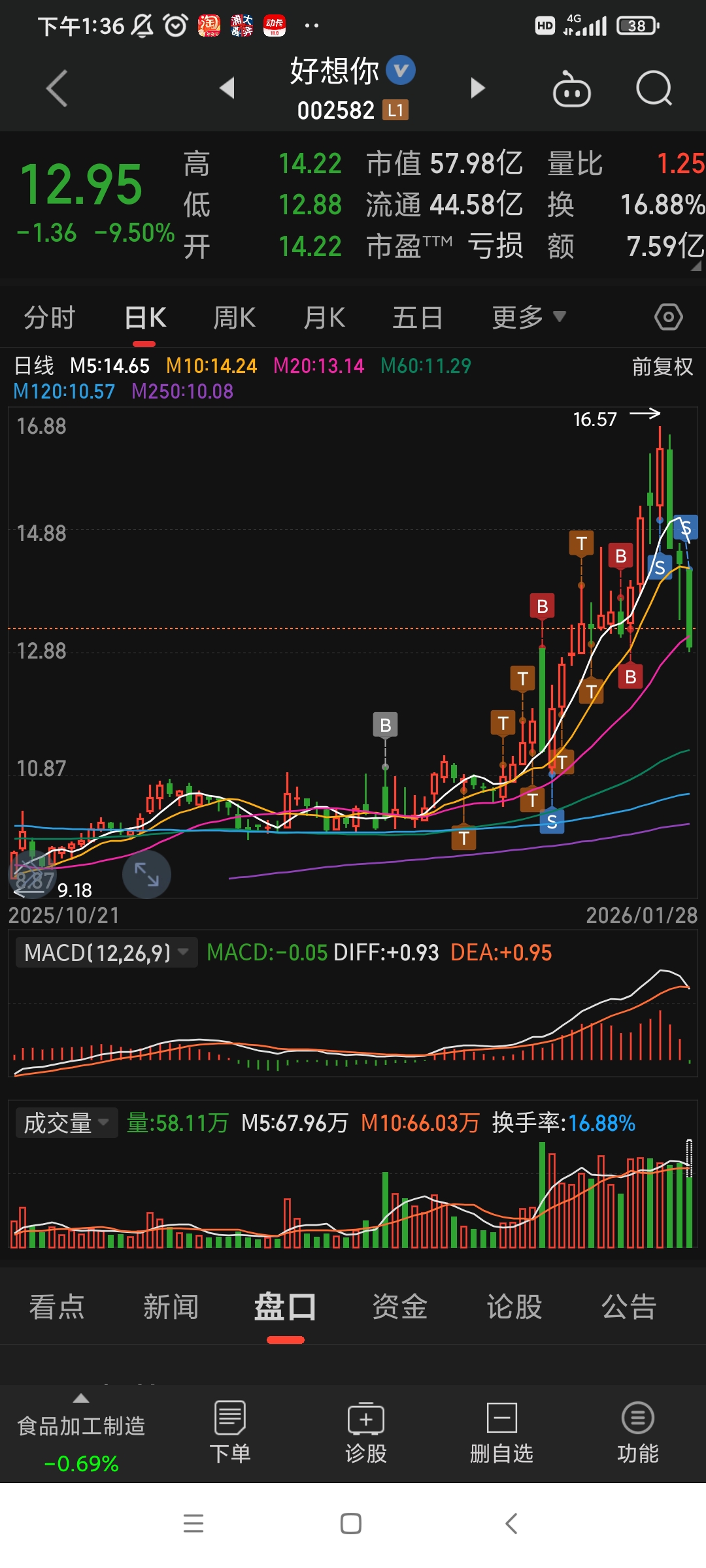Tap the current price 12.95
Image resolution: width=706 pixels, height=1568 pixels.
81,184
